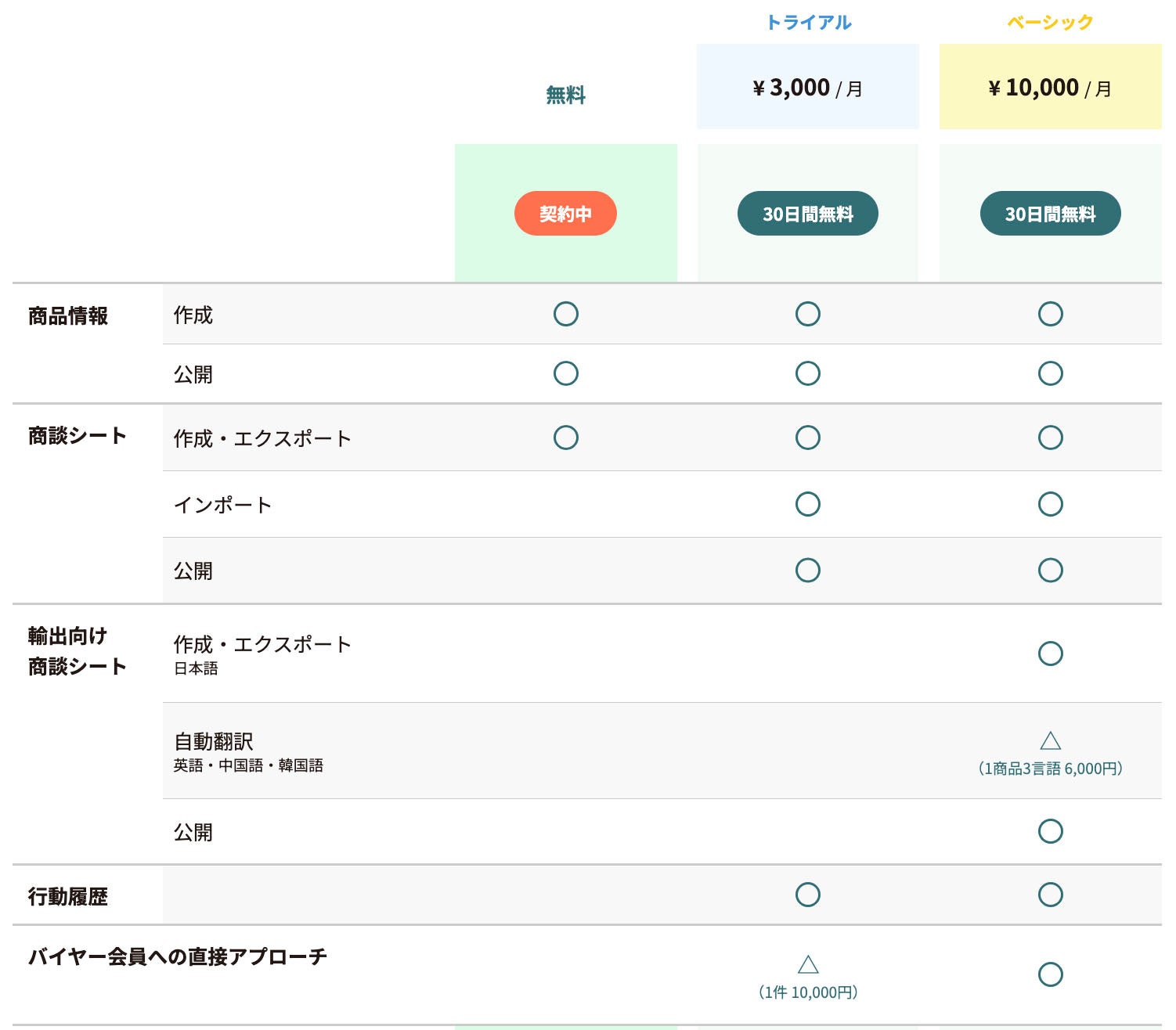
Task: Click the 30日間無料 button for ベーシック
Action: (x=1050, y=212)
